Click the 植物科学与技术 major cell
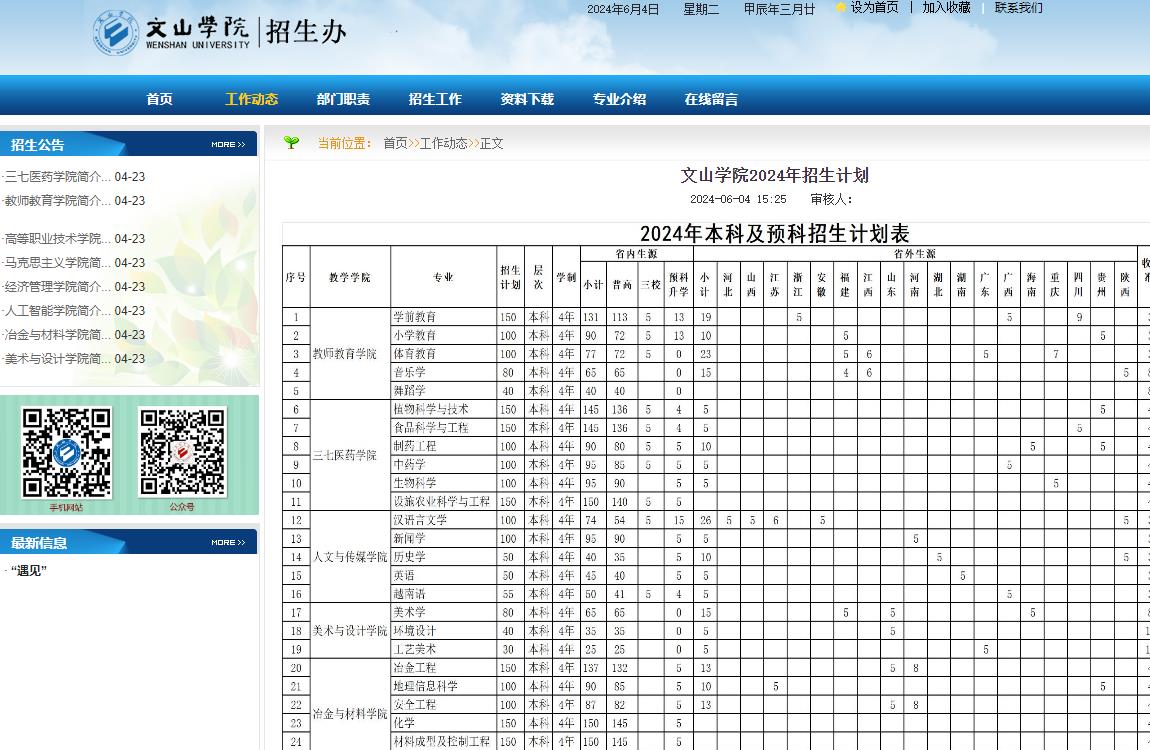This screenshot has width=1150, height=750. tap(444, 409)
